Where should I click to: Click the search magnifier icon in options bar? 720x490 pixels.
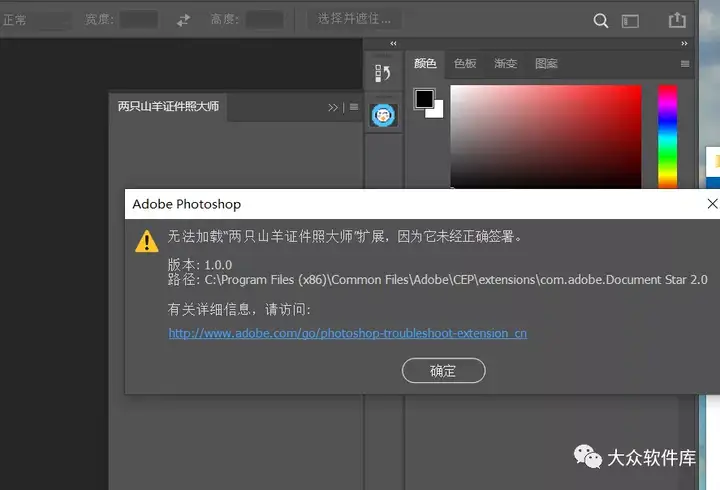click(x=601, y=21)
